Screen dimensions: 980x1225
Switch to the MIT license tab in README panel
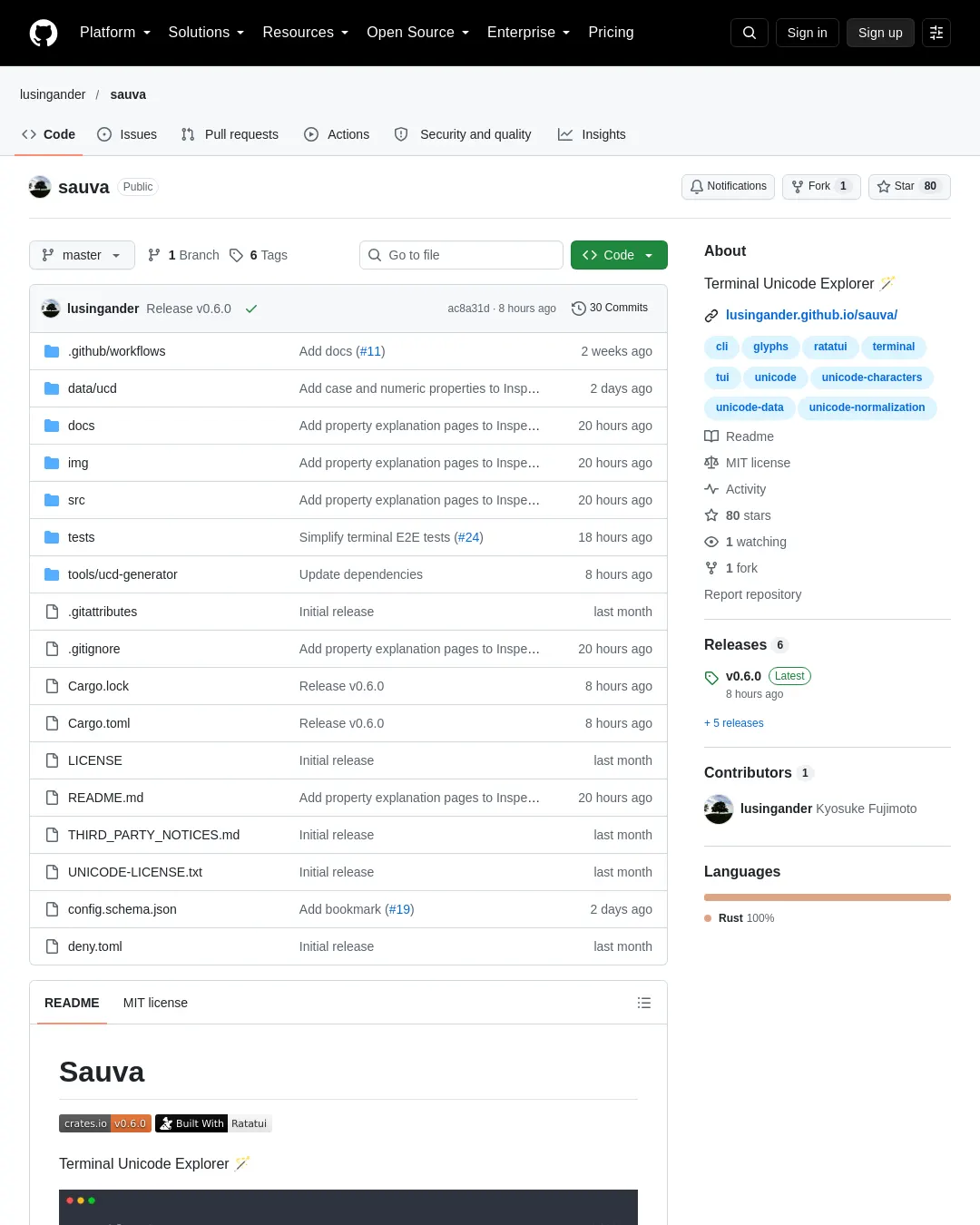155,1003
